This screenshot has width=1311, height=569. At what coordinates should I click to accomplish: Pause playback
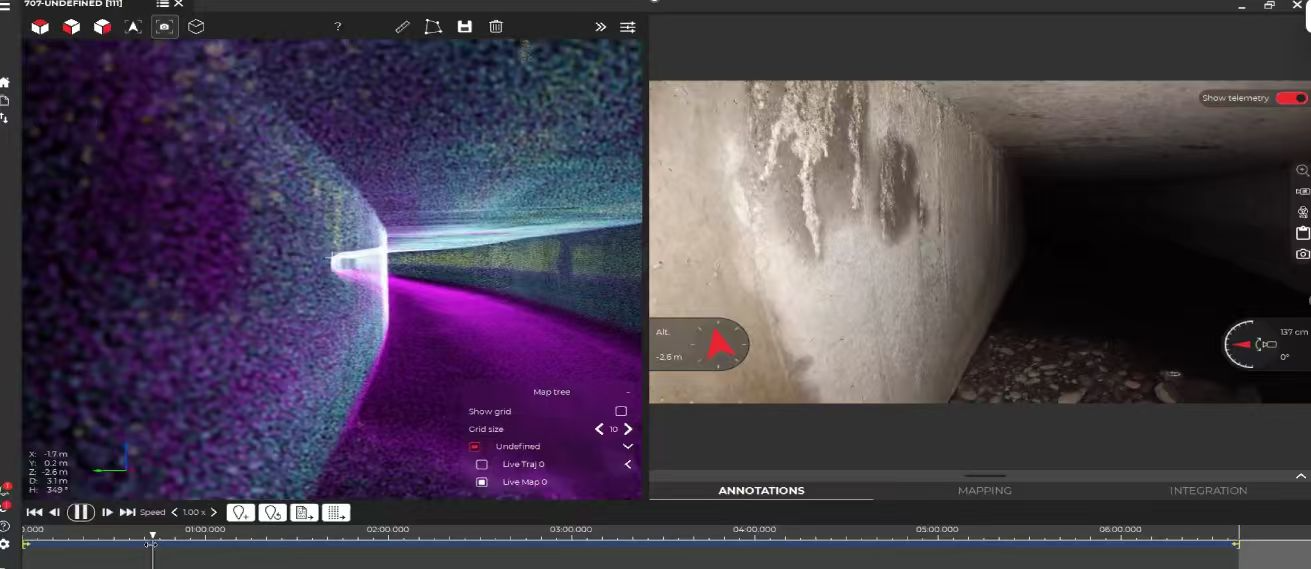point(80,512)
